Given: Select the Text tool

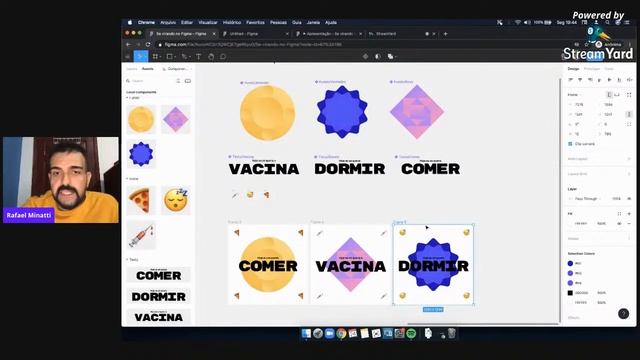Looking at the screenshot, I should click(x=198, y=56).
